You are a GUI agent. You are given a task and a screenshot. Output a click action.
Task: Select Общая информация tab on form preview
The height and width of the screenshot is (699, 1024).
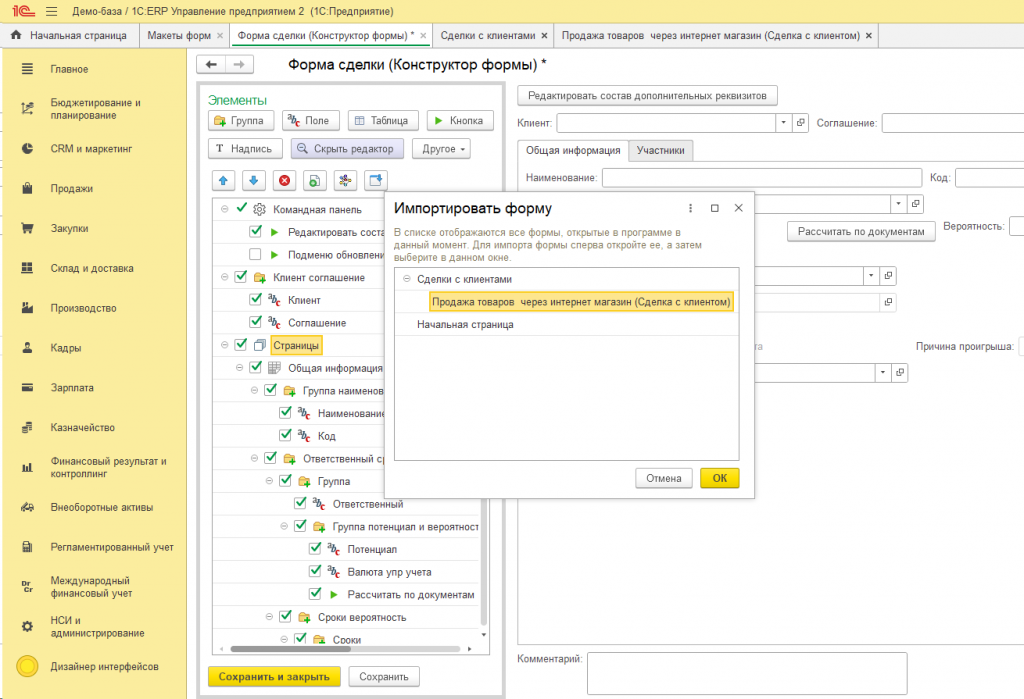[573, 150]
